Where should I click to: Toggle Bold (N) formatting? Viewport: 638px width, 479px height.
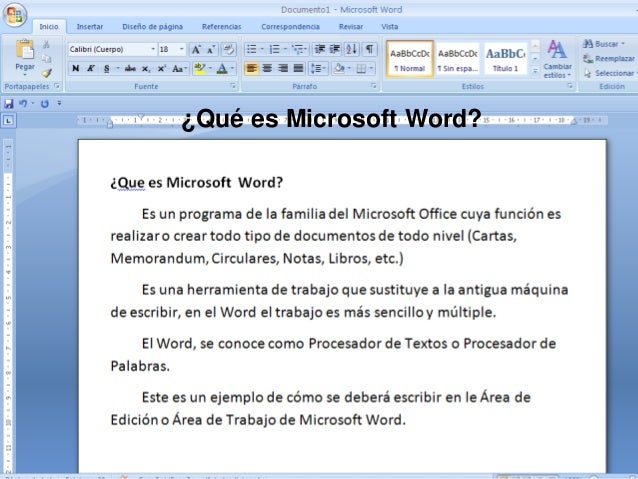click(x=75, y=68)
